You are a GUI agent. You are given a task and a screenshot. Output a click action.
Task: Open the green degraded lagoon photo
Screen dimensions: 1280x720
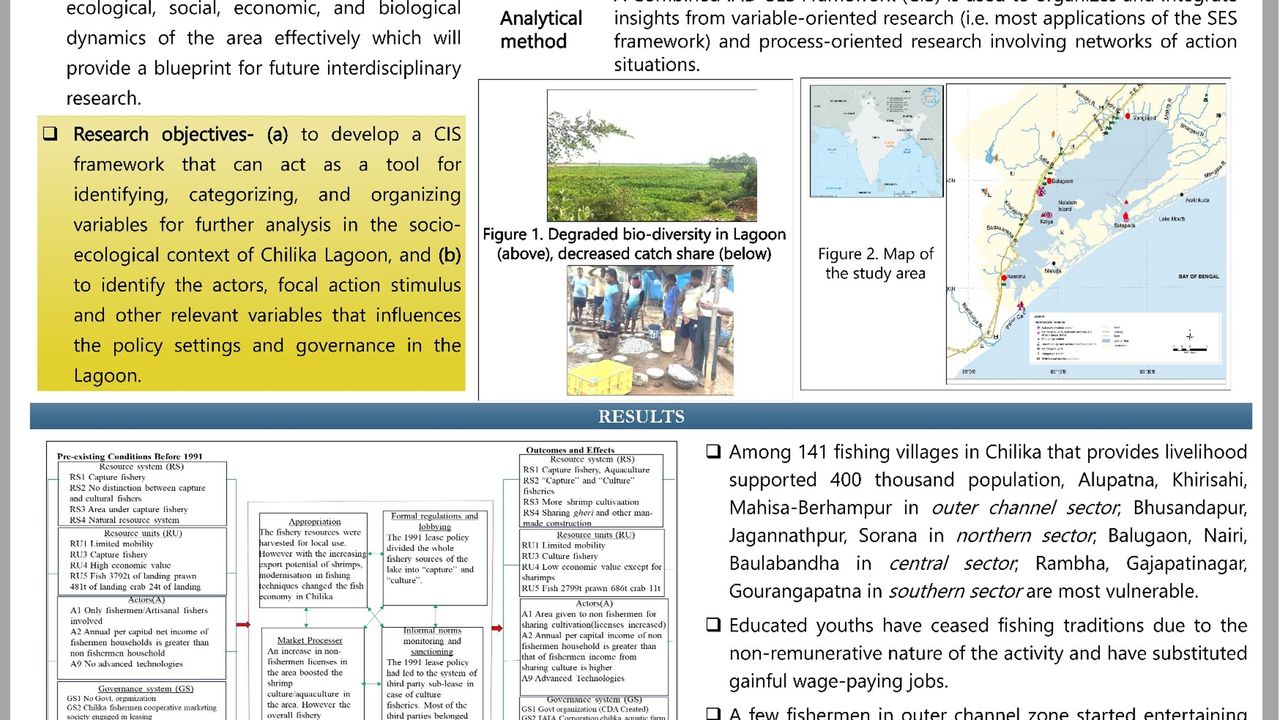tap(651, 155)
